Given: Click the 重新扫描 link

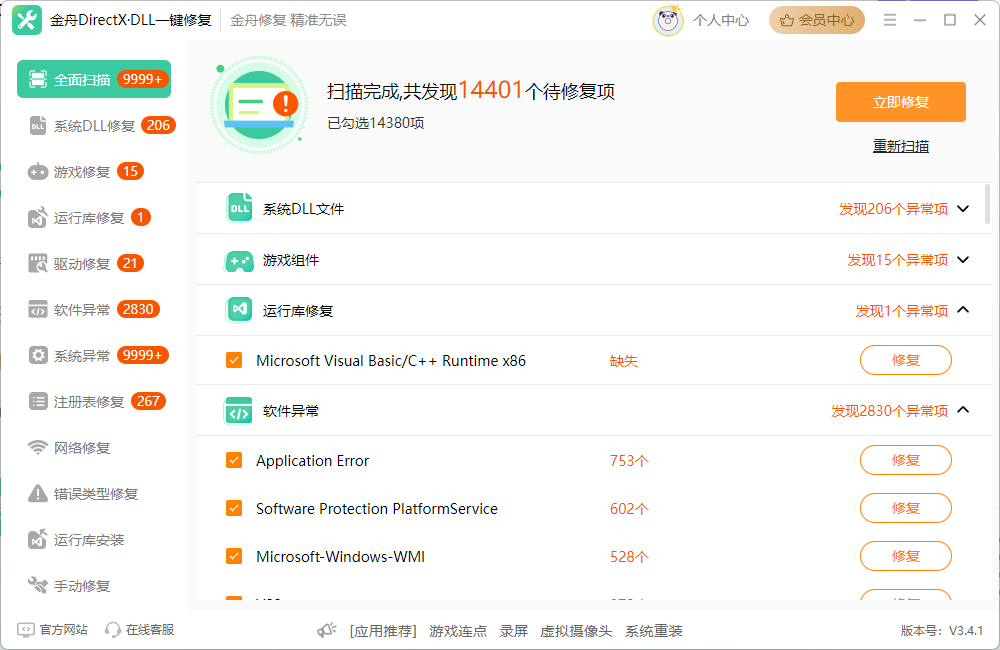Looking at the screenshot, I should (x=901, y=146).
